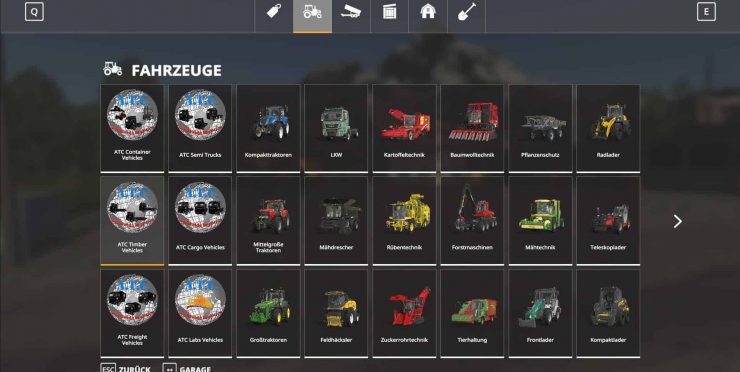Select the LKW truck category
This screenshot has height=372, width=740.
[336, 128]
